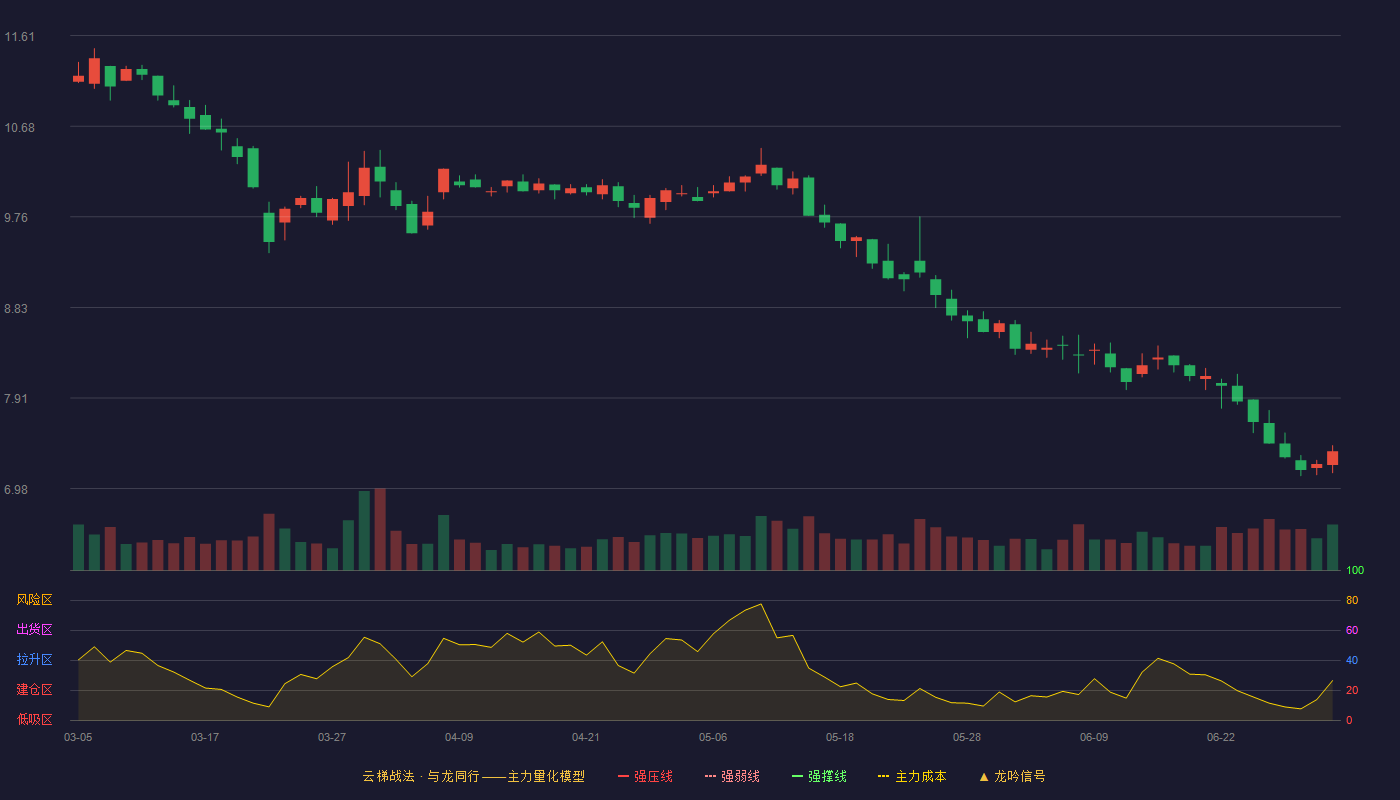Screen dimensions: 1400x800
Task: Click the 60 indicator scale label
Action: (1352, 630)
